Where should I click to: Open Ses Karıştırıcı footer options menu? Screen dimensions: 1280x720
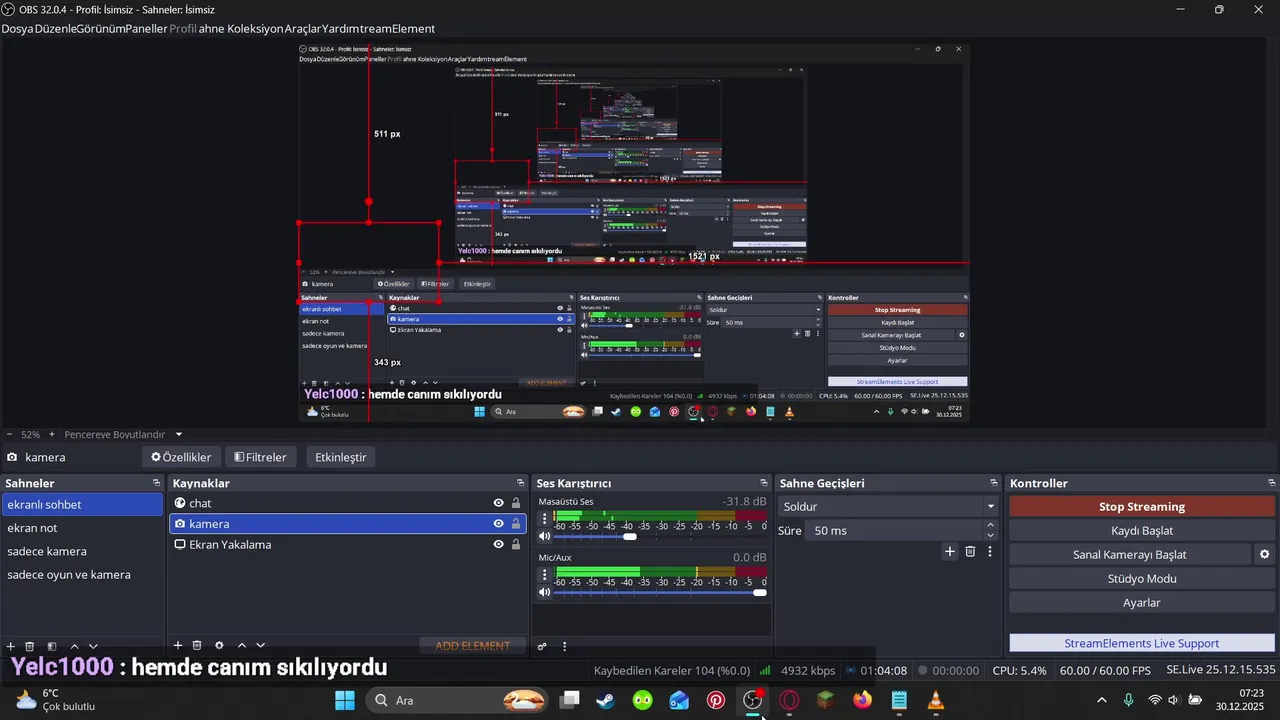tap(564, 646)
